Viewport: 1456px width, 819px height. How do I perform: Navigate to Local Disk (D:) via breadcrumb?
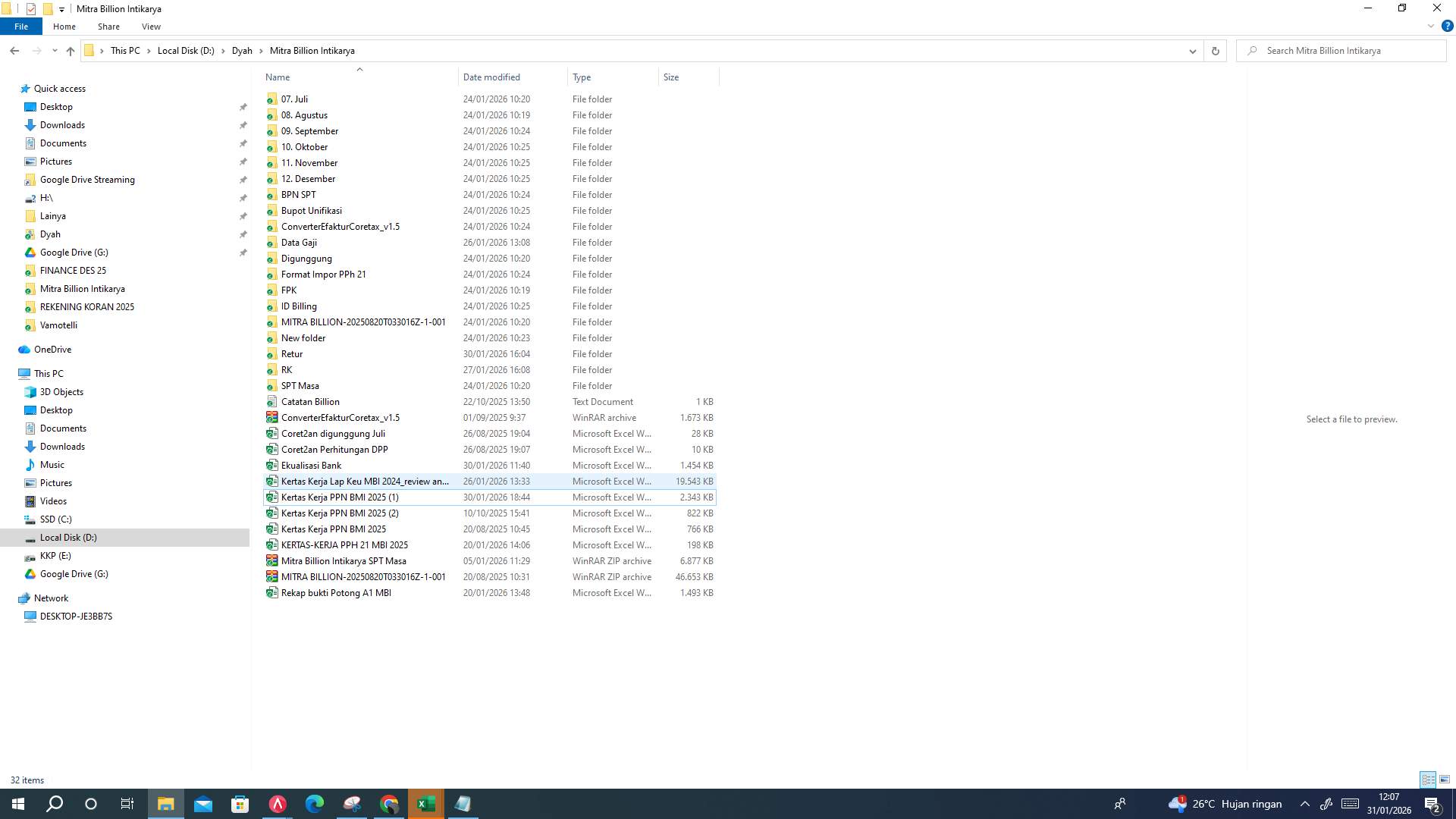tap(186, 51)
